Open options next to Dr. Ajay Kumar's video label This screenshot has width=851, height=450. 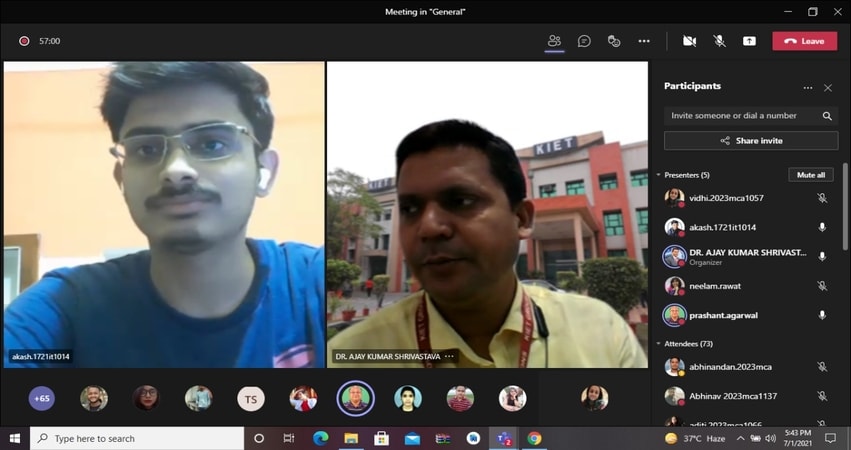[449, 356]
